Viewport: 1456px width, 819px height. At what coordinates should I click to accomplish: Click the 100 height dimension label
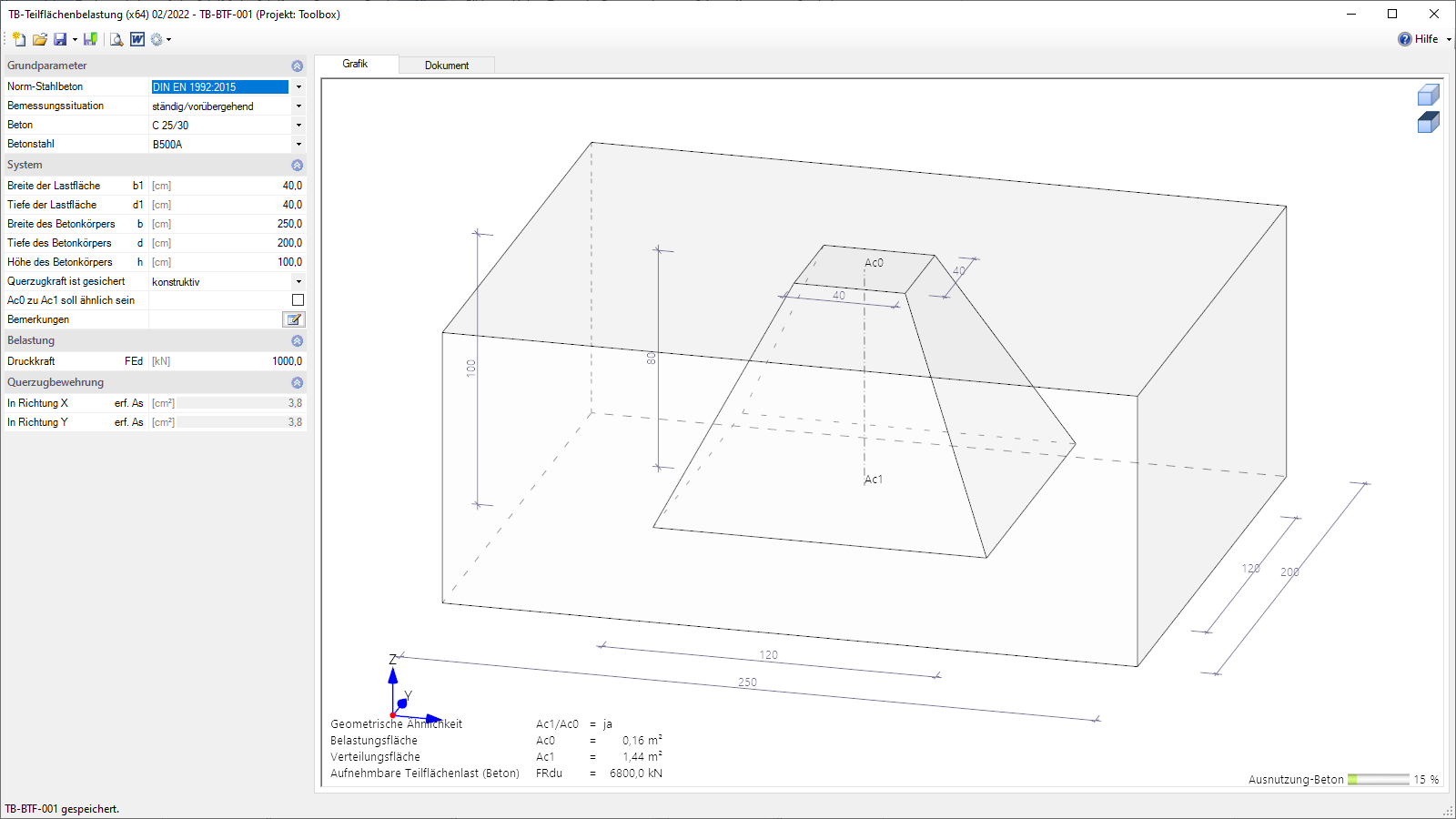[470, 368]
